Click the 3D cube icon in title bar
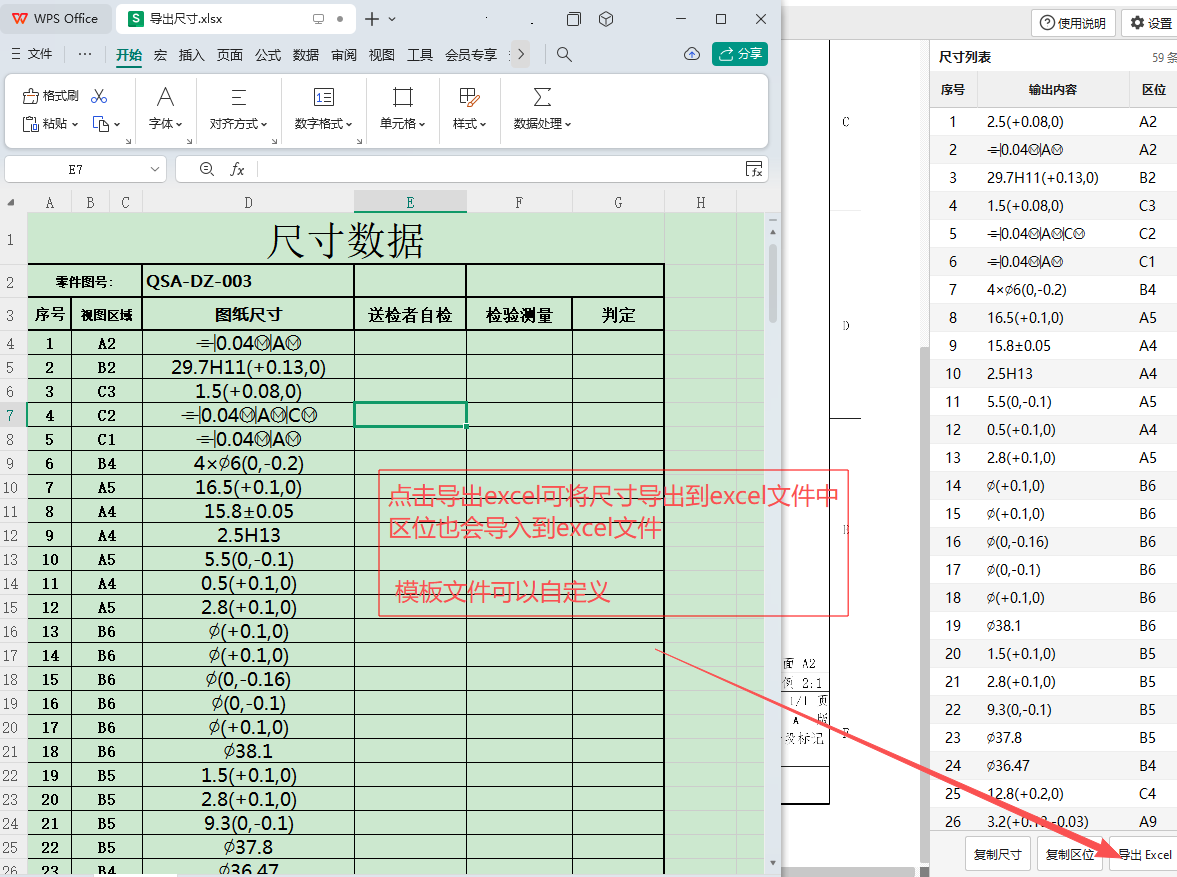This screenshot has height=877, width=1177. click(607, 19)
